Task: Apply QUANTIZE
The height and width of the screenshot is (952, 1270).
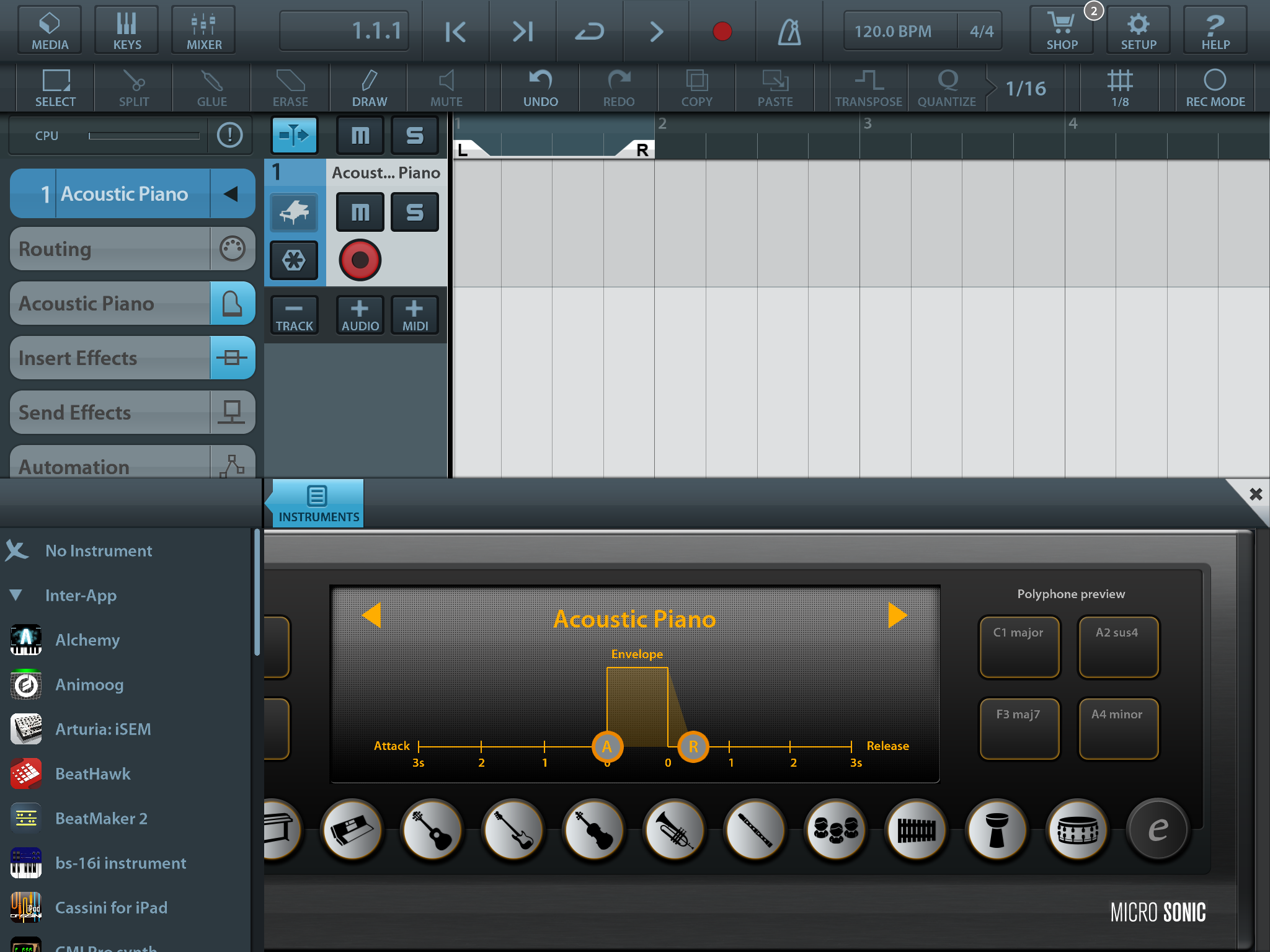Action: point(947,87)
